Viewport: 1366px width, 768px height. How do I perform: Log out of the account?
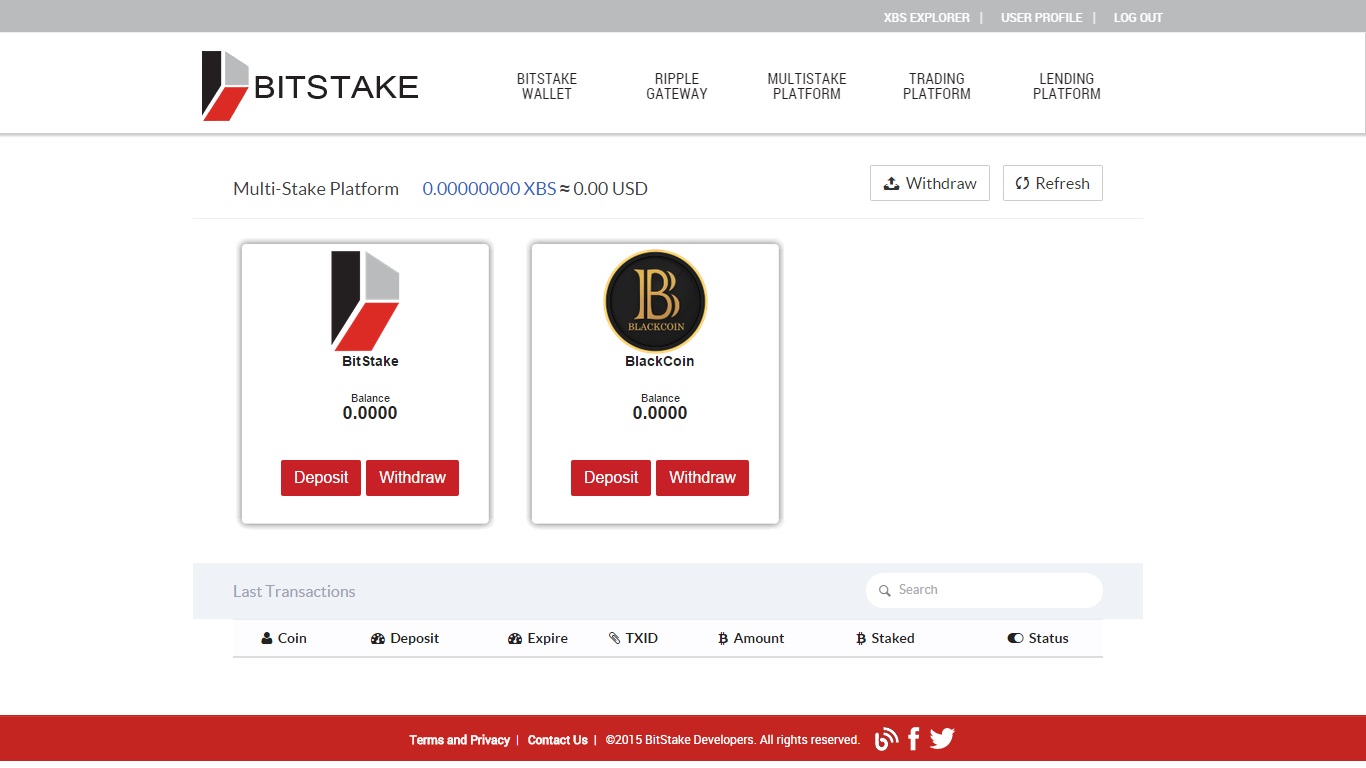pyautogui.click(x=1138, y=18)
